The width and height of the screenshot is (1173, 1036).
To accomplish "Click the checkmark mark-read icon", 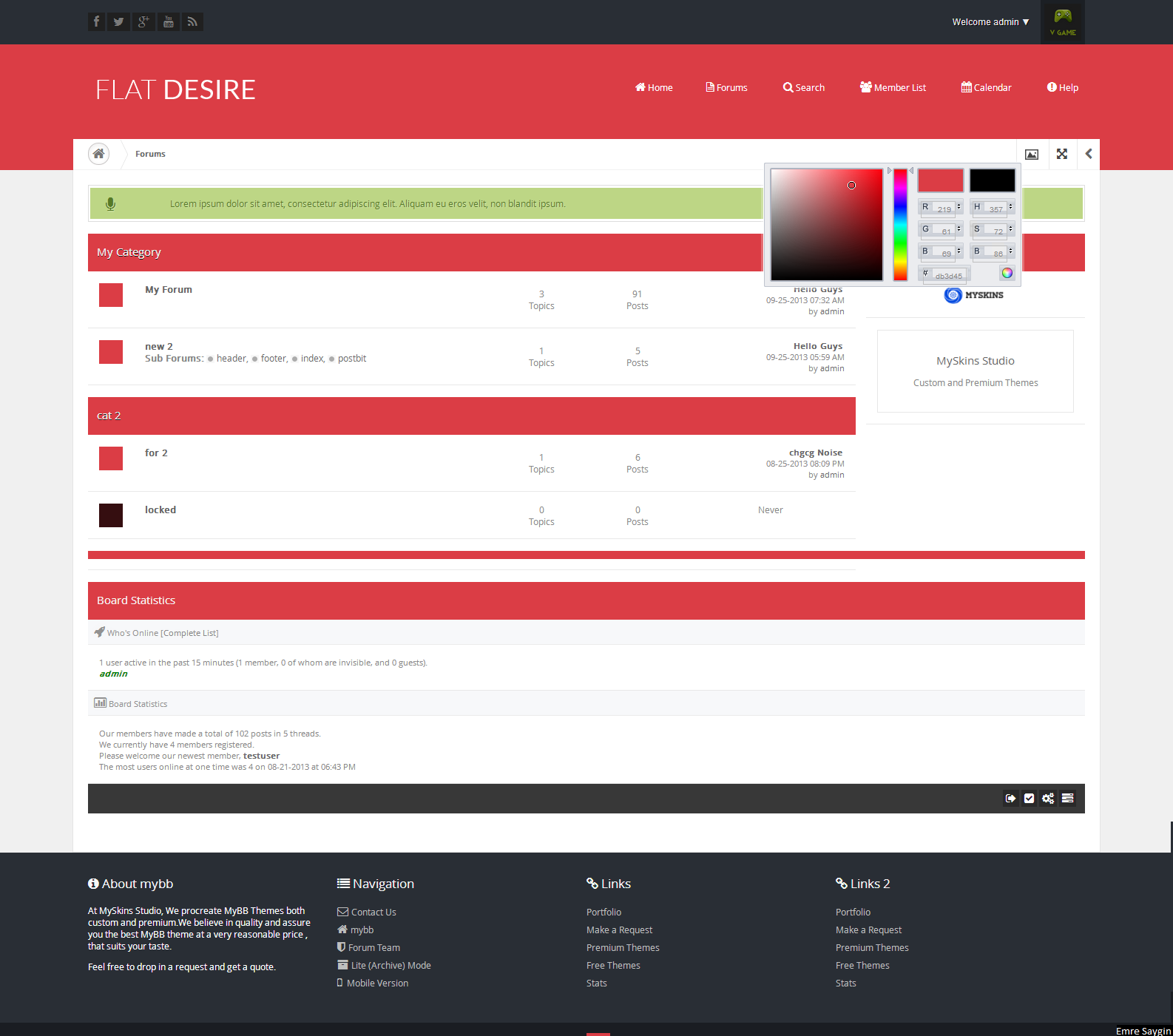I will pyautogui.click(x=1029, y=798).
